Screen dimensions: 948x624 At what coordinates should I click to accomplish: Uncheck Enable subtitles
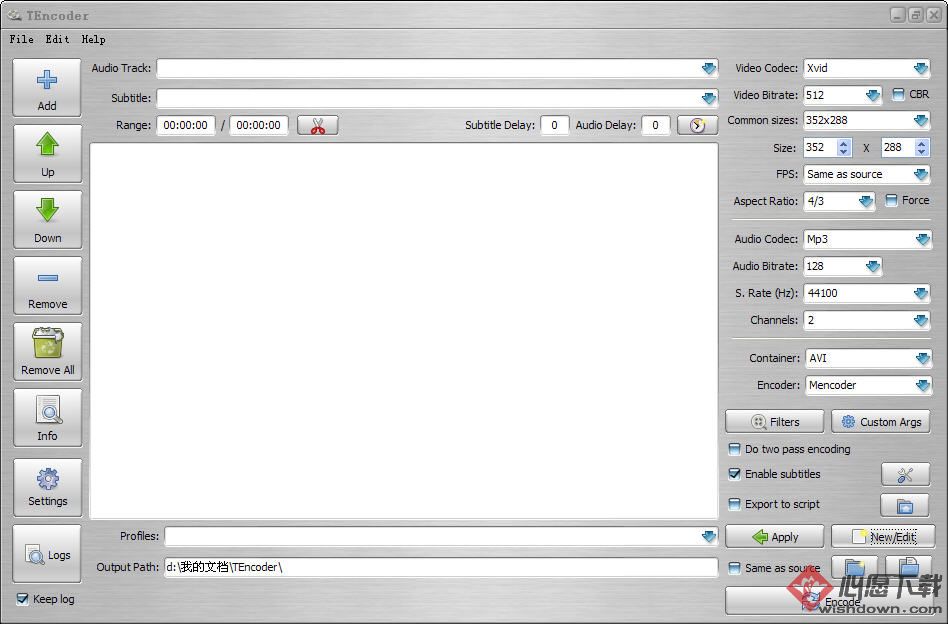735,473
